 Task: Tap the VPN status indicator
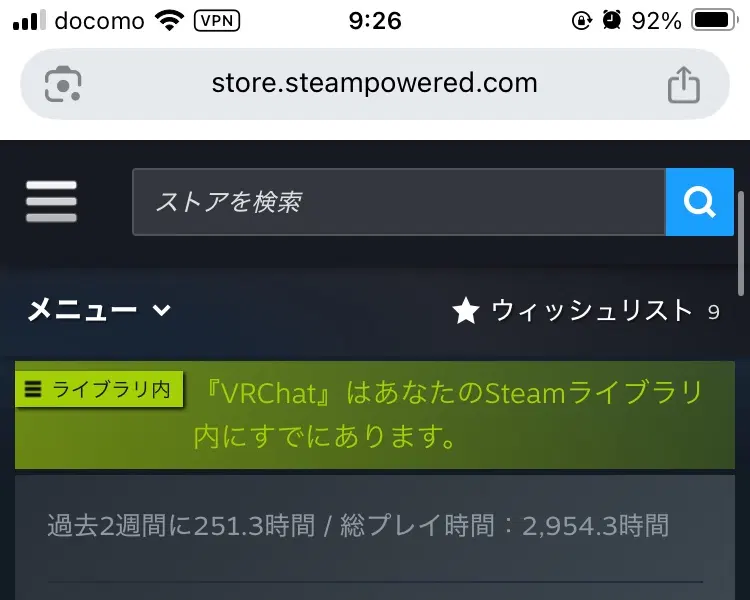click(x=217, y=21)
